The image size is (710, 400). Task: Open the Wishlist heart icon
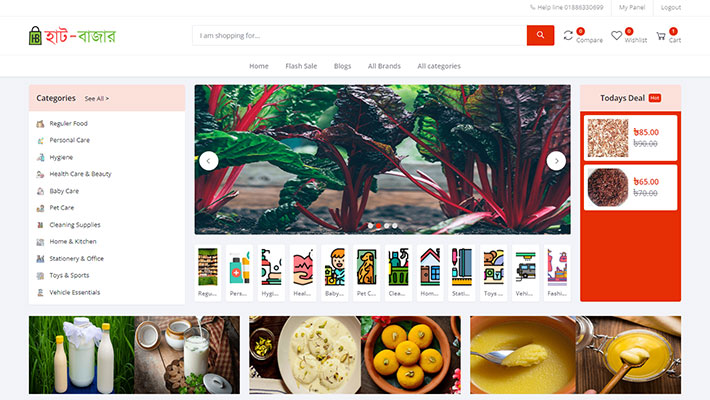[616, 35]
